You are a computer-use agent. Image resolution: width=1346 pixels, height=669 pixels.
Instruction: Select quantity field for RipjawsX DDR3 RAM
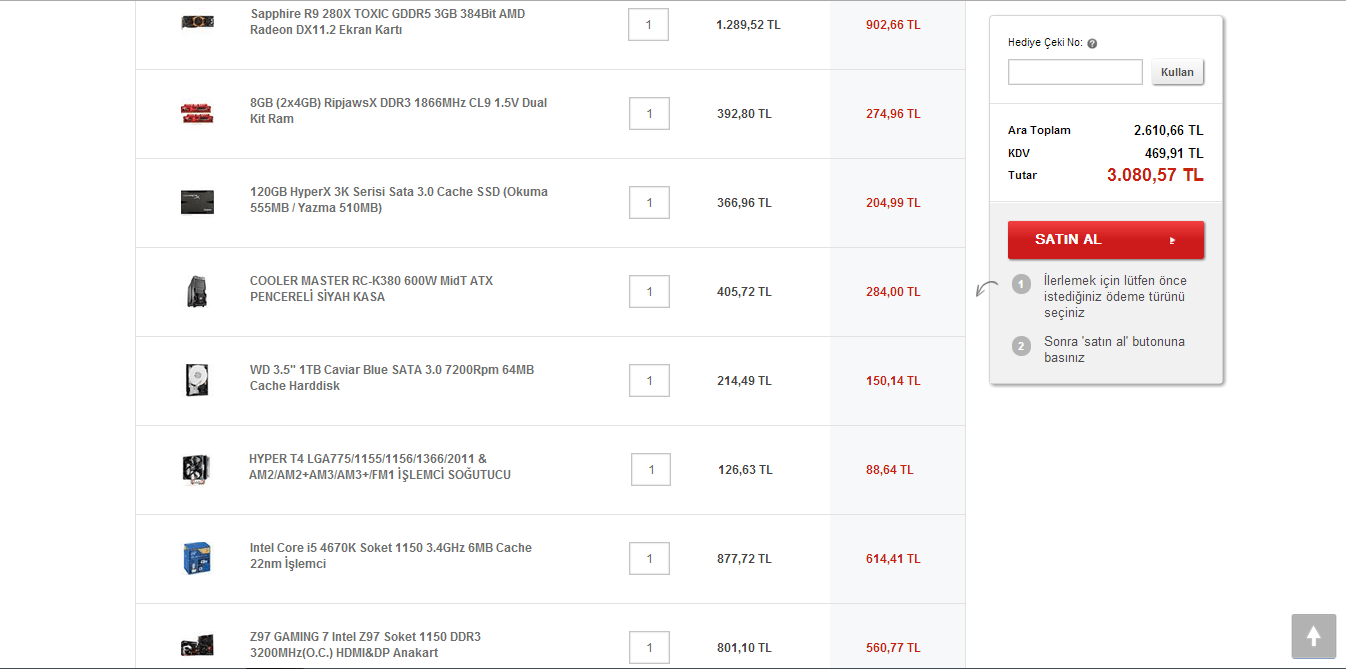(x=649, y=113)
